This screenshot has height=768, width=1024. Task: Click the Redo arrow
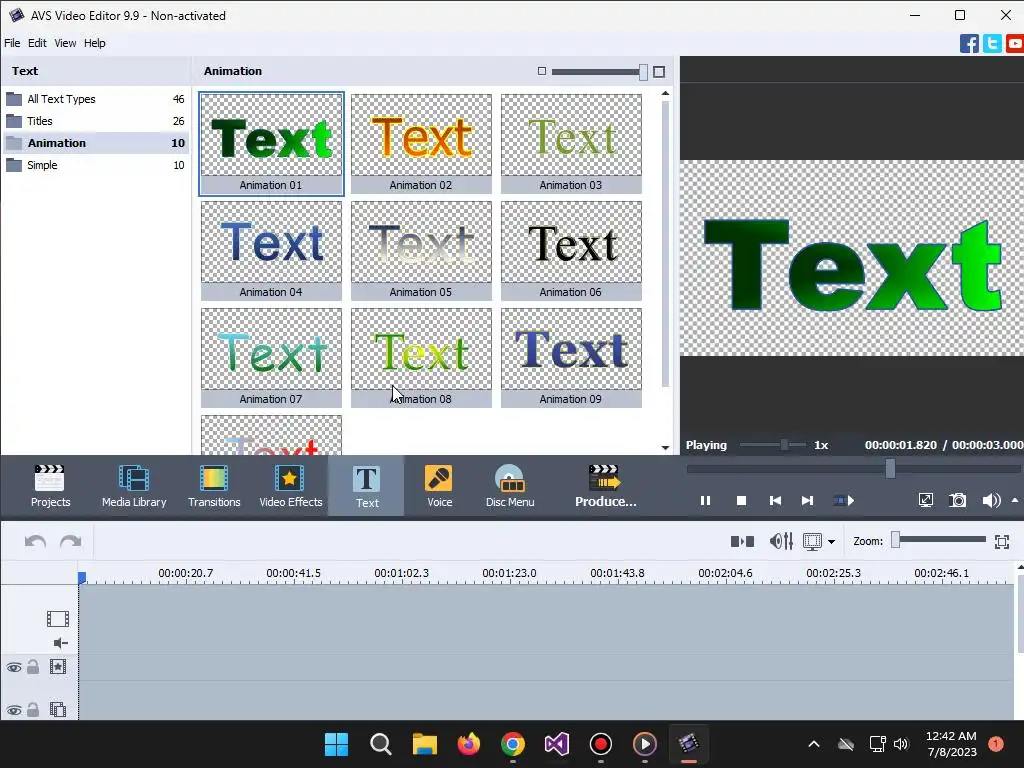71,541
